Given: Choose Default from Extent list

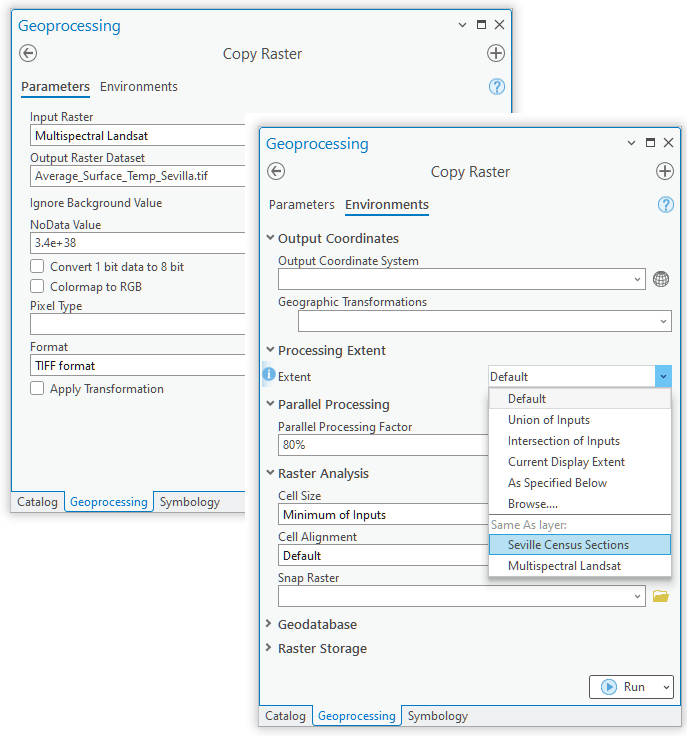Looking at the screenshot, I should pyautogui.click(x=580, y=399).
